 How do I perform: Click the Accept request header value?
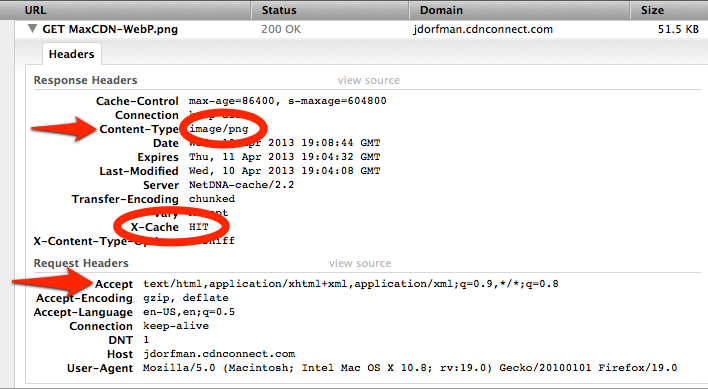(351, 284)
